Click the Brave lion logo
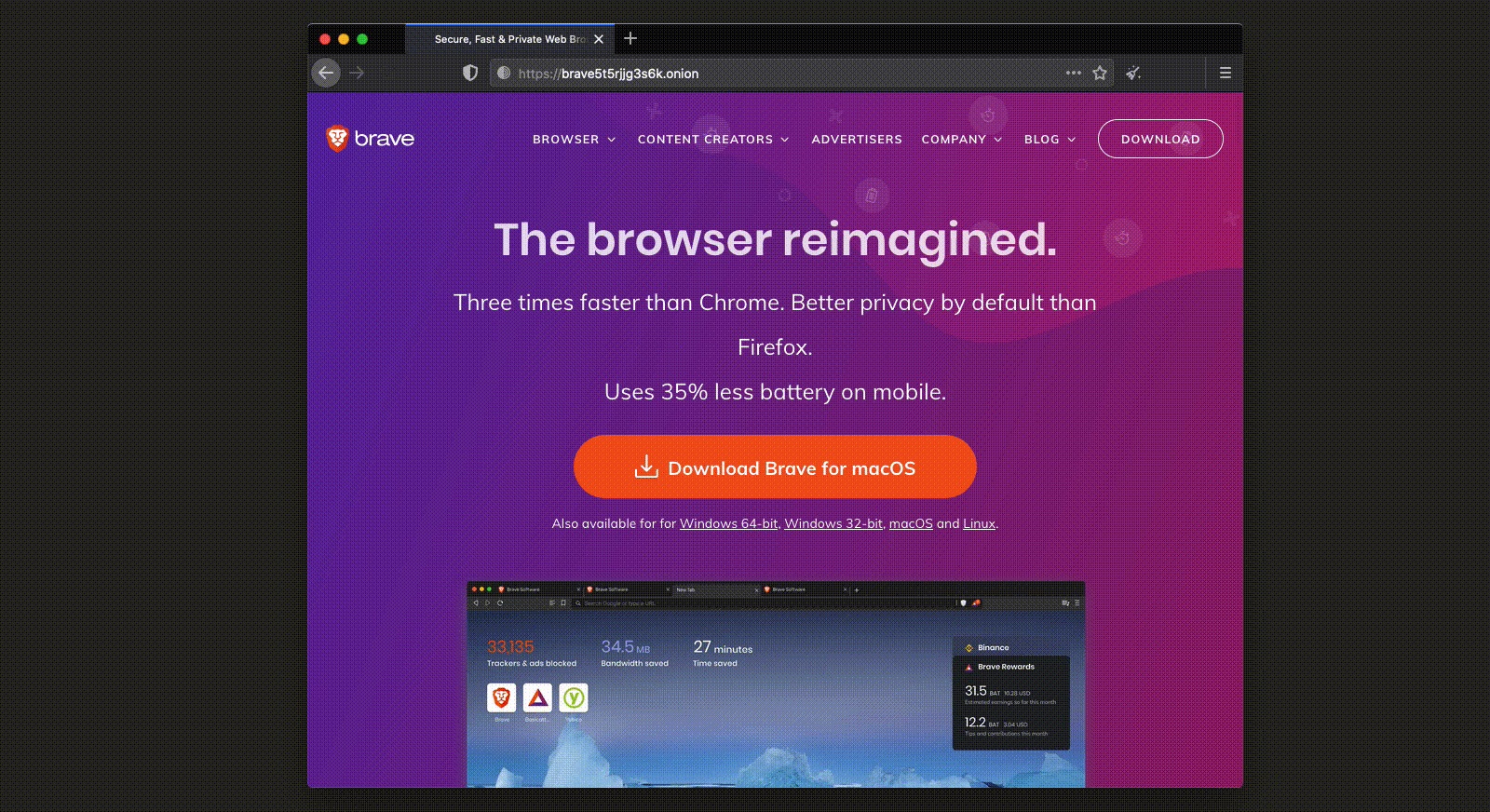Screen dimensions: 1490x812 click(x=370, y=139)
